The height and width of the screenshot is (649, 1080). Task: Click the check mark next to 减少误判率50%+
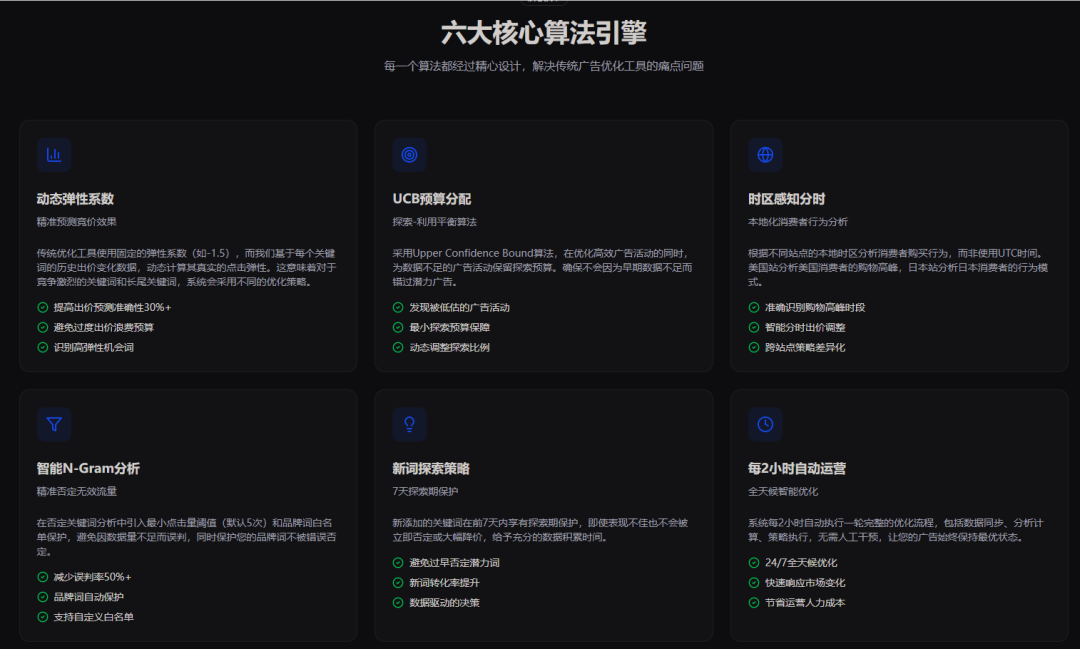pos(43,577)
